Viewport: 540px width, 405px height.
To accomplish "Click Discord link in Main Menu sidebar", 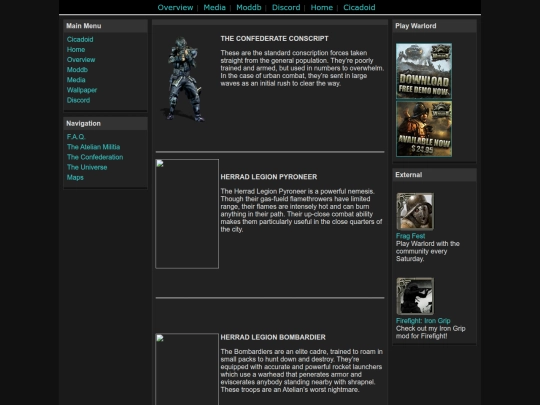I will 79,100.
